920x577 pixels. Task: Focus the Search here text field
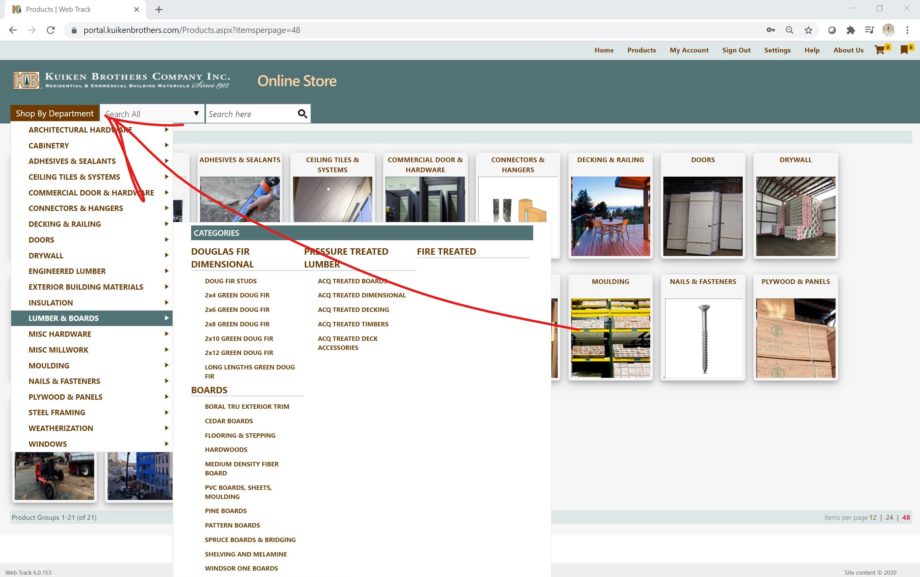point(251,113)
